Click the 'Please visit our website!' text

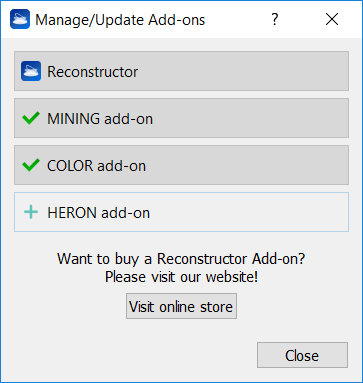[x=182, y=277]
